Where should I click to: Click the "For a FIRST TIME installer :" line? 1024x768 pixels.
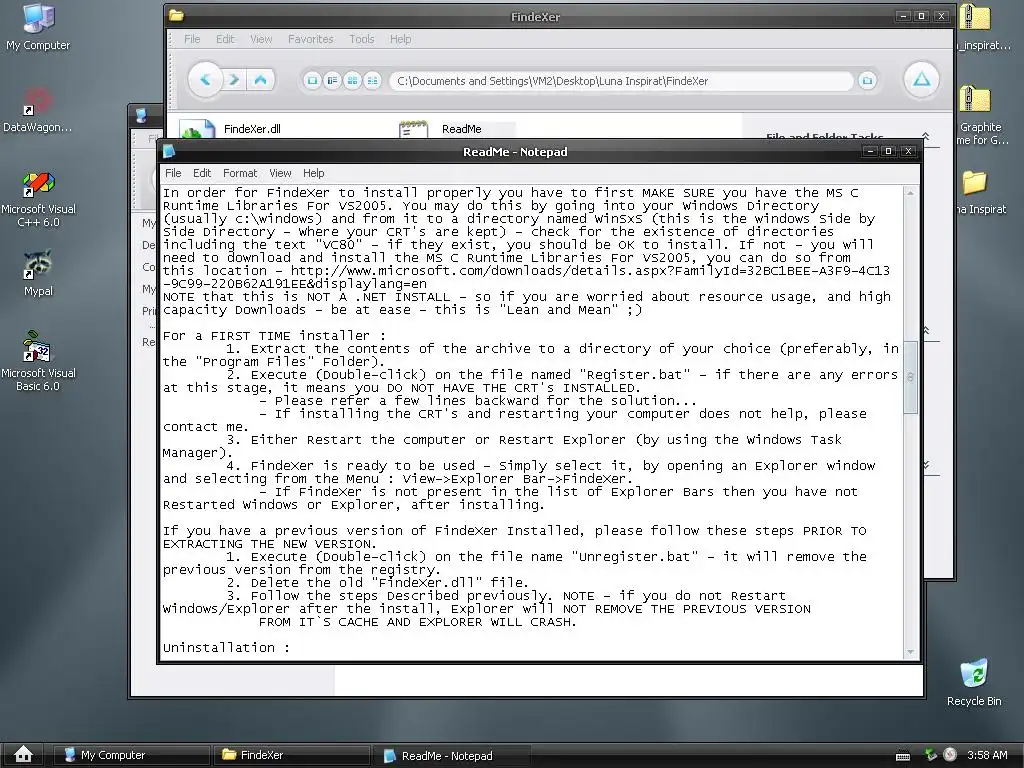(274, 336)
